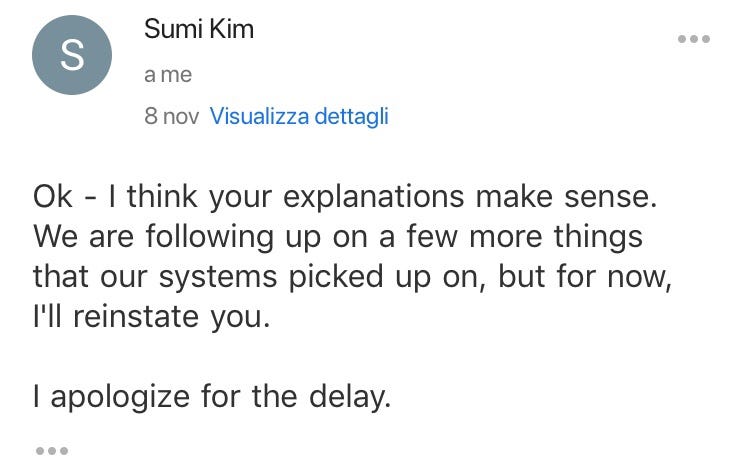Click the "8 nov" message date

click(171, 116)
